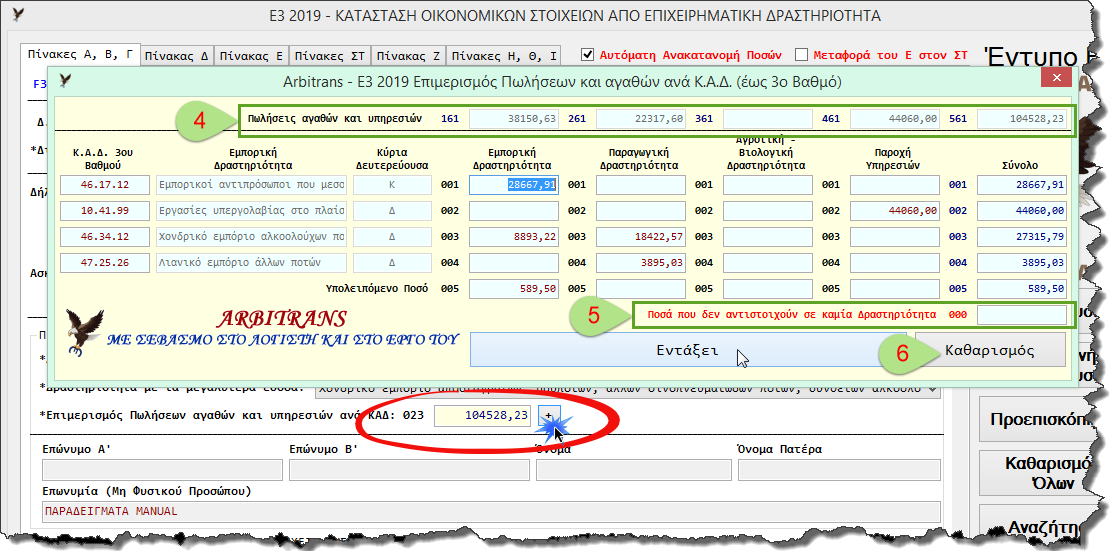1110x551 pixels.
Task: Click K.A.Δ. code field 46.34.12
Action: click(105, 237)
